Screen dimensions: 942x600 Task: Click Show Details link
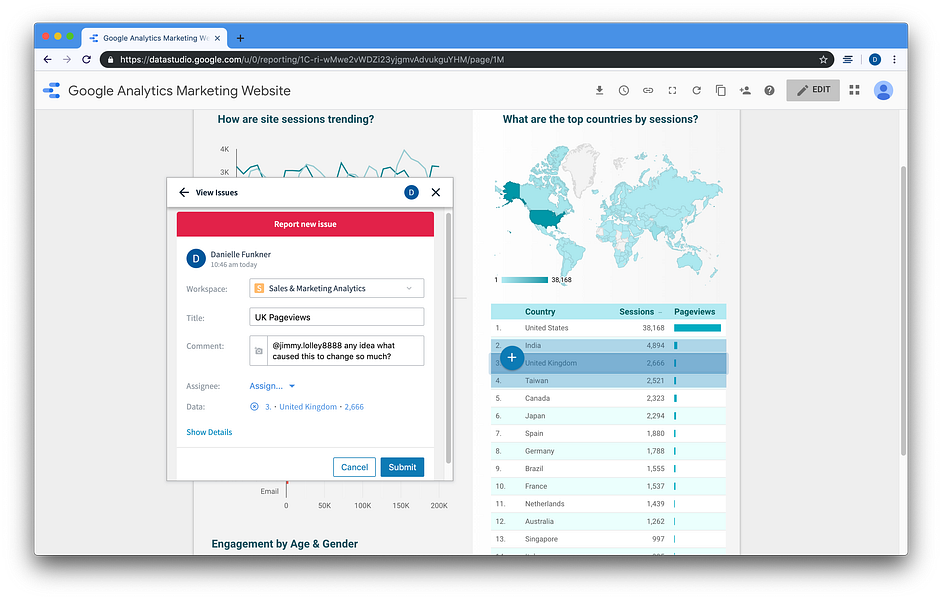209,432
